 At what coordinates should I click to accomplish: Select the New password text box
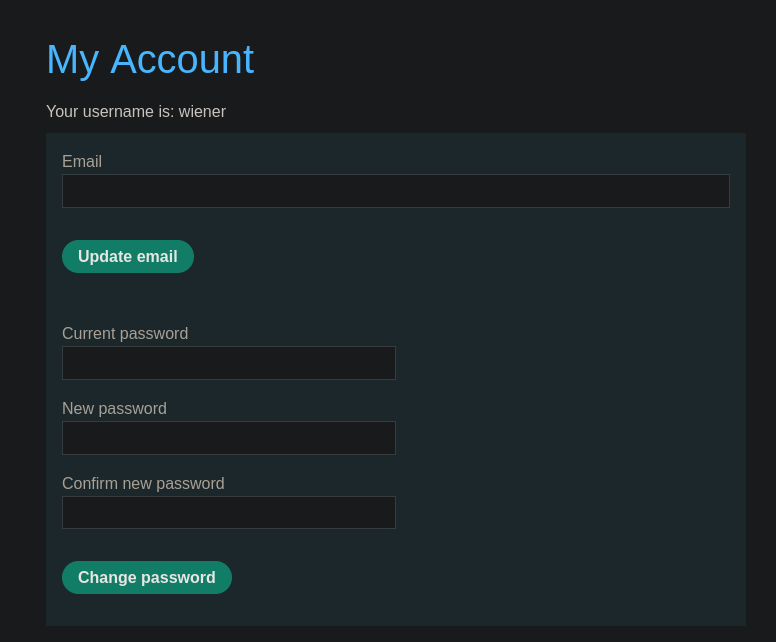point(229,438)
